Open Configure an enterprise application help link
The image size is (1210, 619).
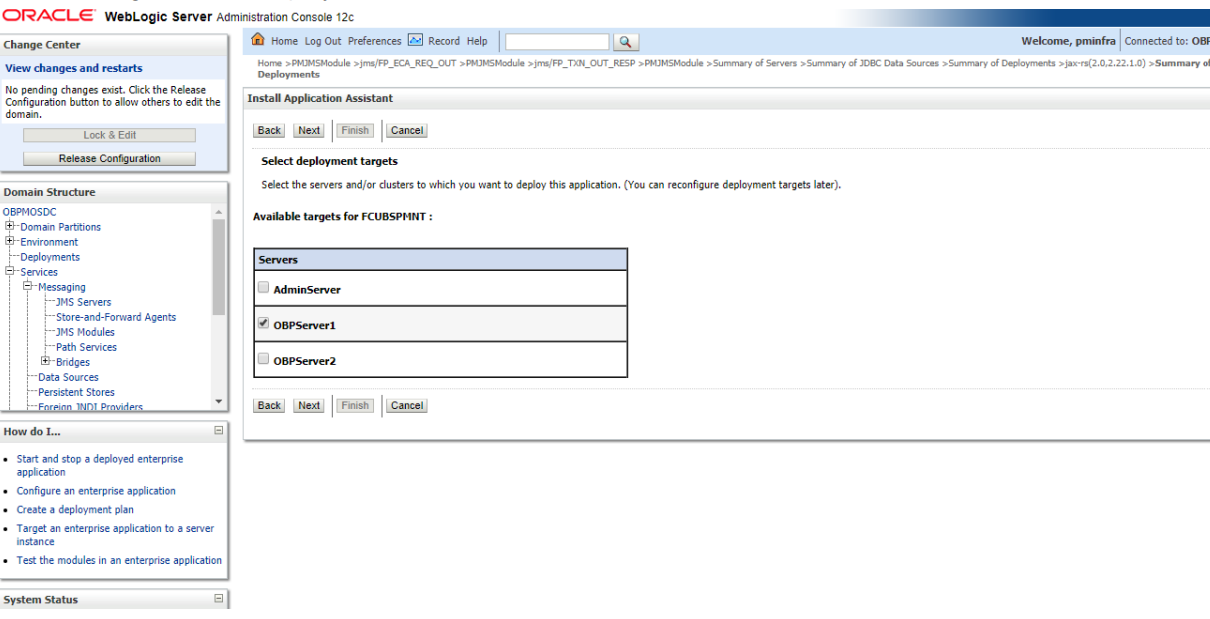point(96,491)
